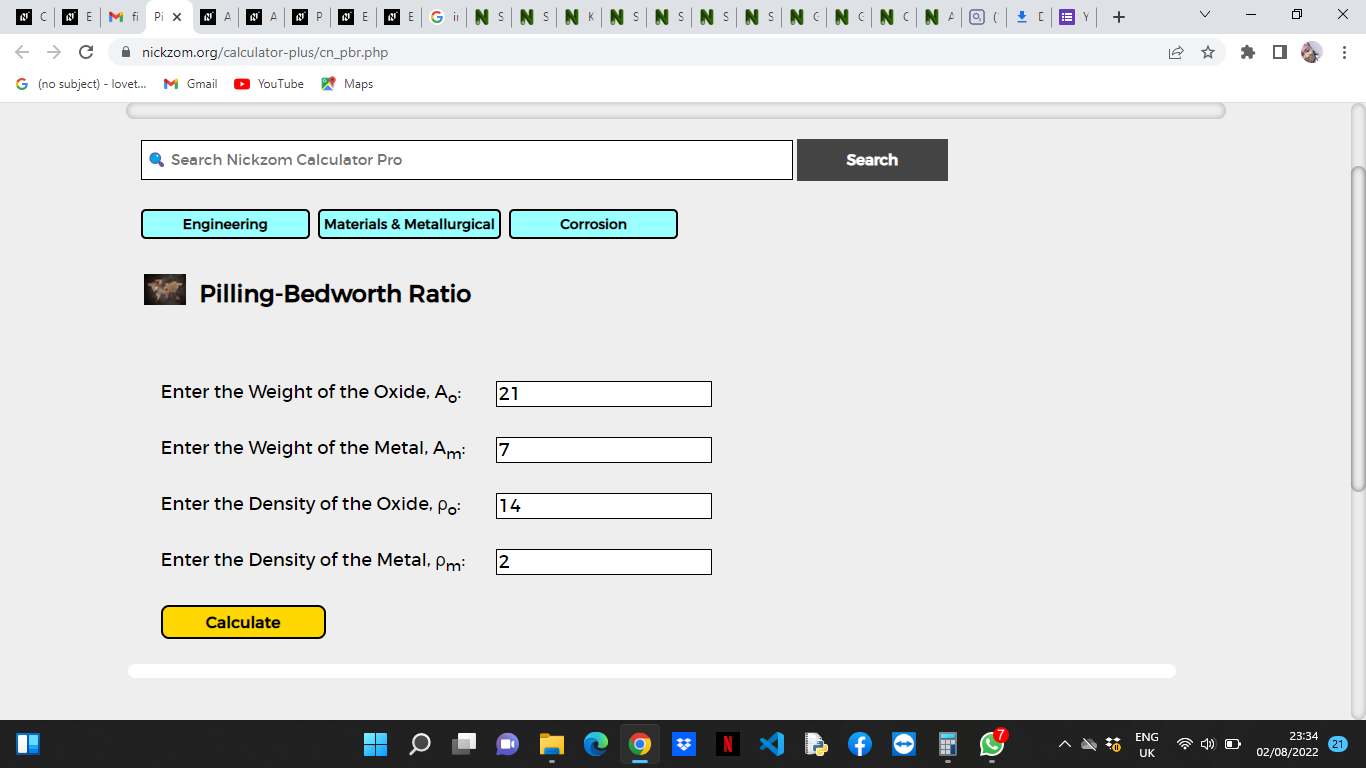Screen dimensions: 1366x768
Task: Go forward in browser history
Action: [x=54, y=52]
